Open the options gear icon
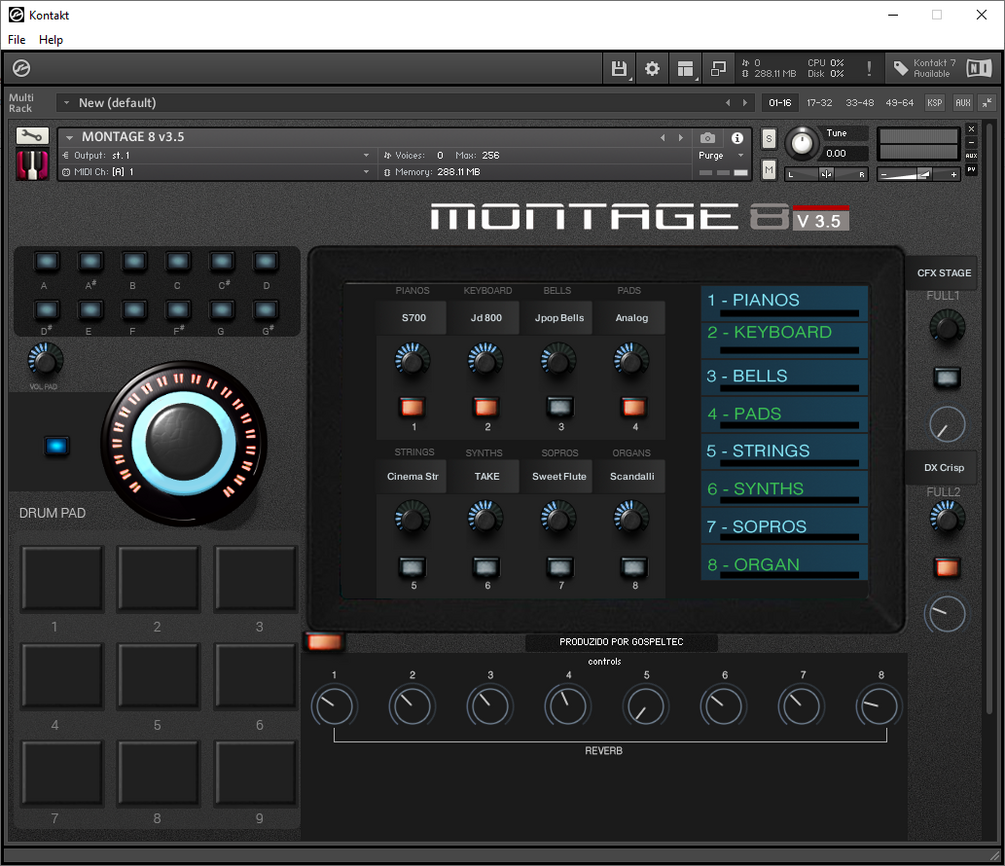 coord(652,69)
